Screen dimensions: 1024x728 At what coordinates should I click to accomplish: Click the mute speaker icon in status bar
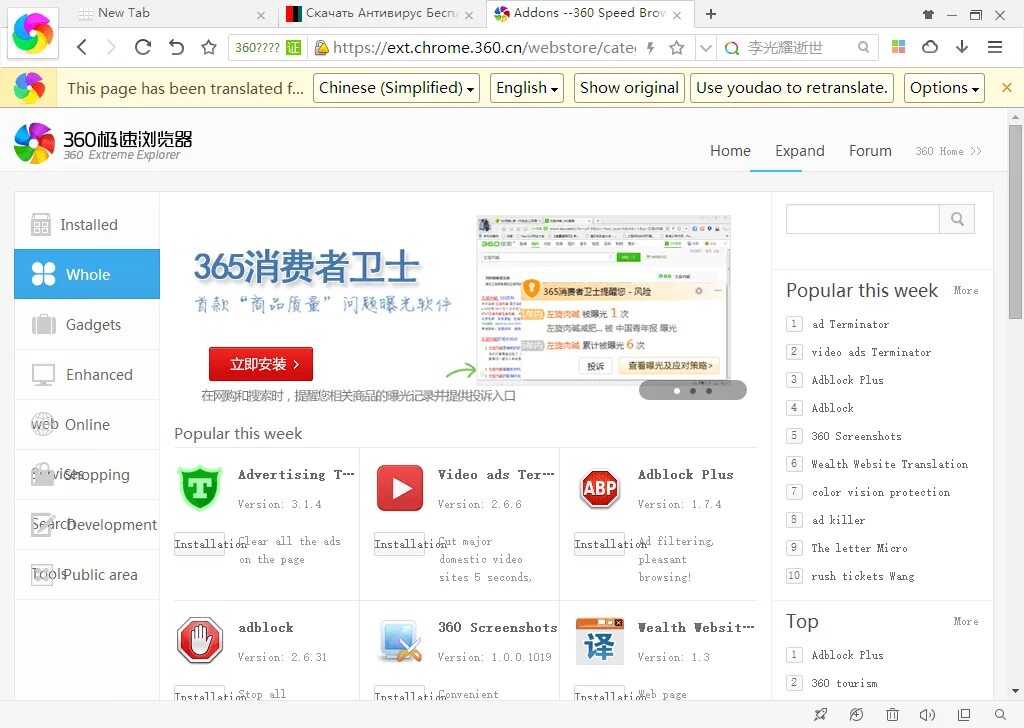pyautogui.click(x=927, y=714)
